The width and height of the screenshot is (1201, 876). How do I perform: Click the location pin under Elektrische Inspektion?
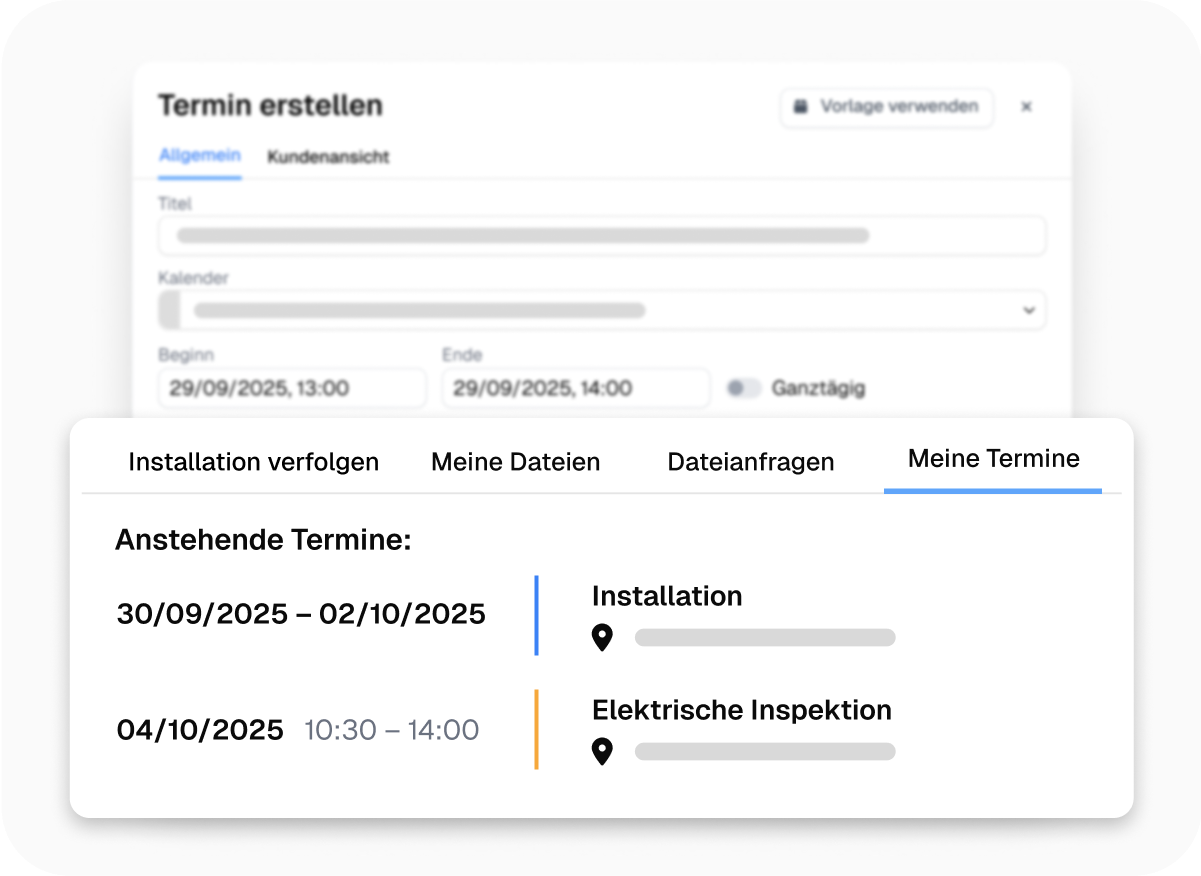[602, 752]
